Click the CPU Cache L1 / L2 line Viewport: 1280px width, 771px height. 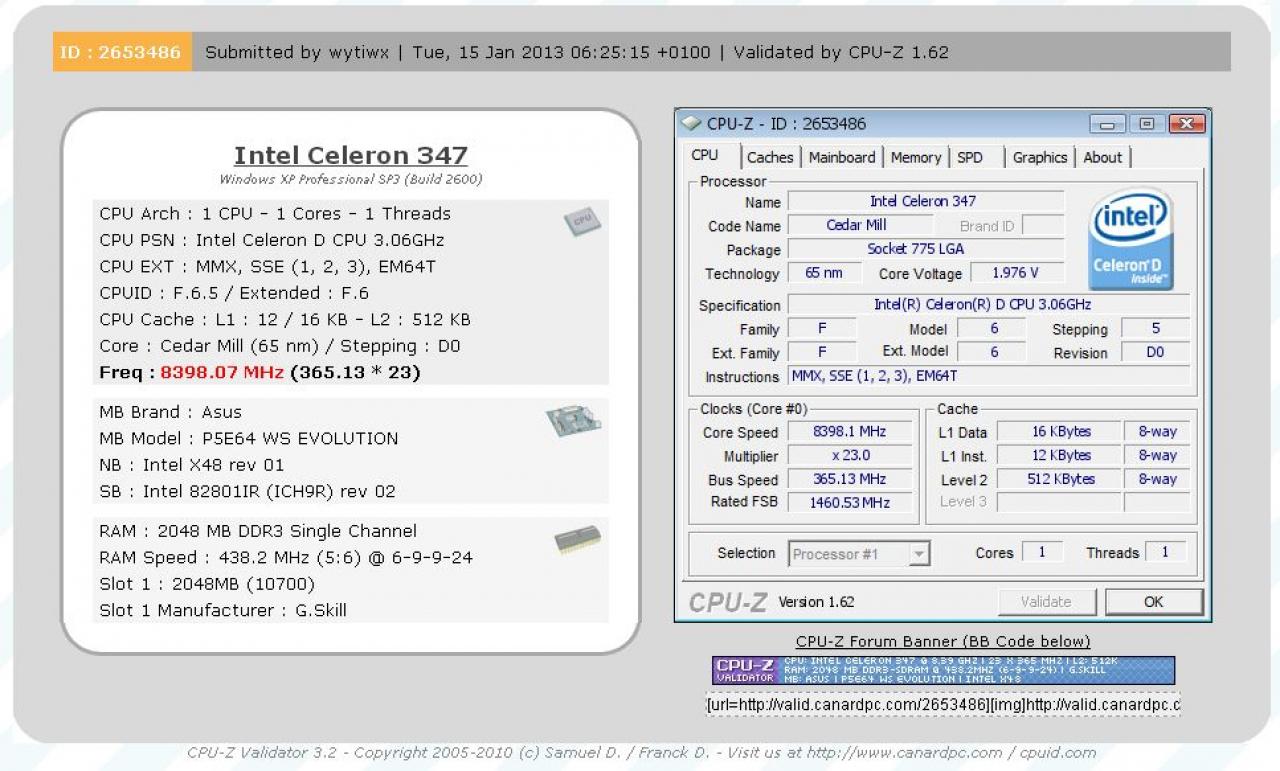285,320
